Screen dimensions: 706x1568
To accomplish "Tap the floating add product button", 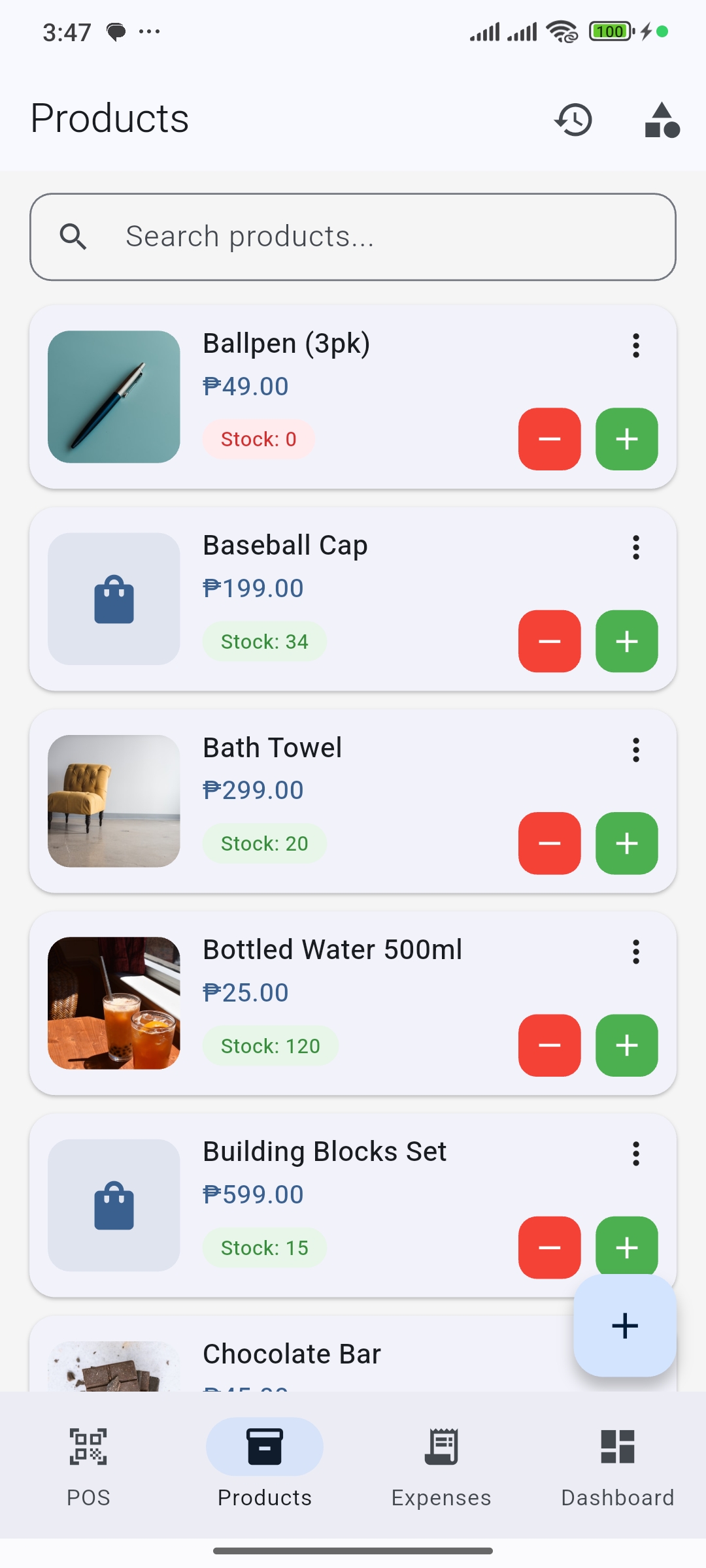I will 624,1326.
